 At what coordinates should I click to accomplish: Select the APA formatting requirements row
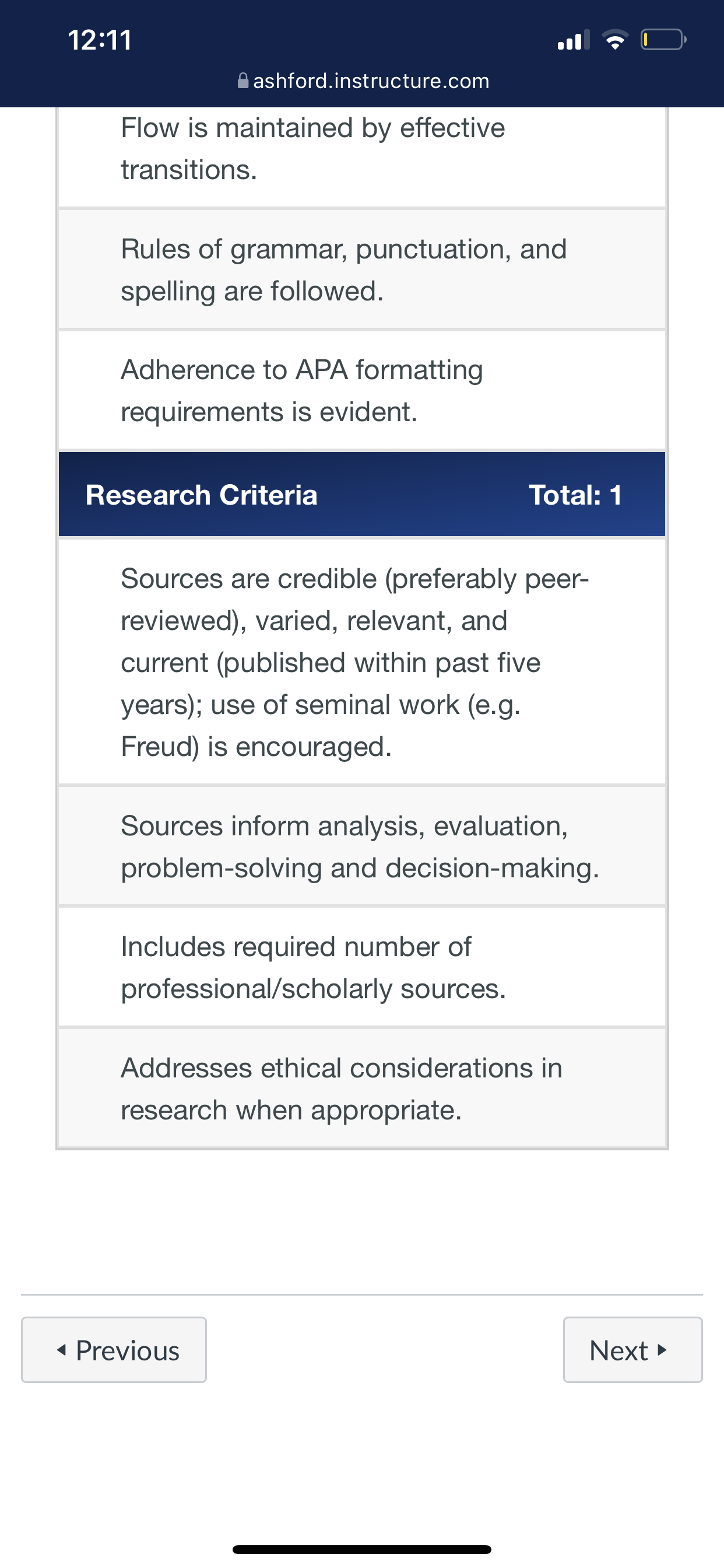click(362, 390)
